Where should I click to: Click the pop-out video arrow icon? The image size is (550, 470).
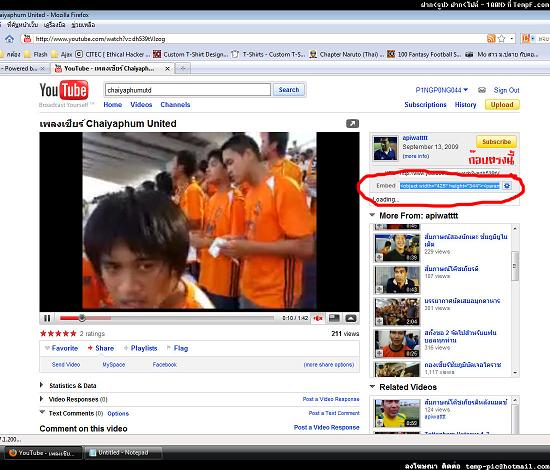click(x=353, y=123)
